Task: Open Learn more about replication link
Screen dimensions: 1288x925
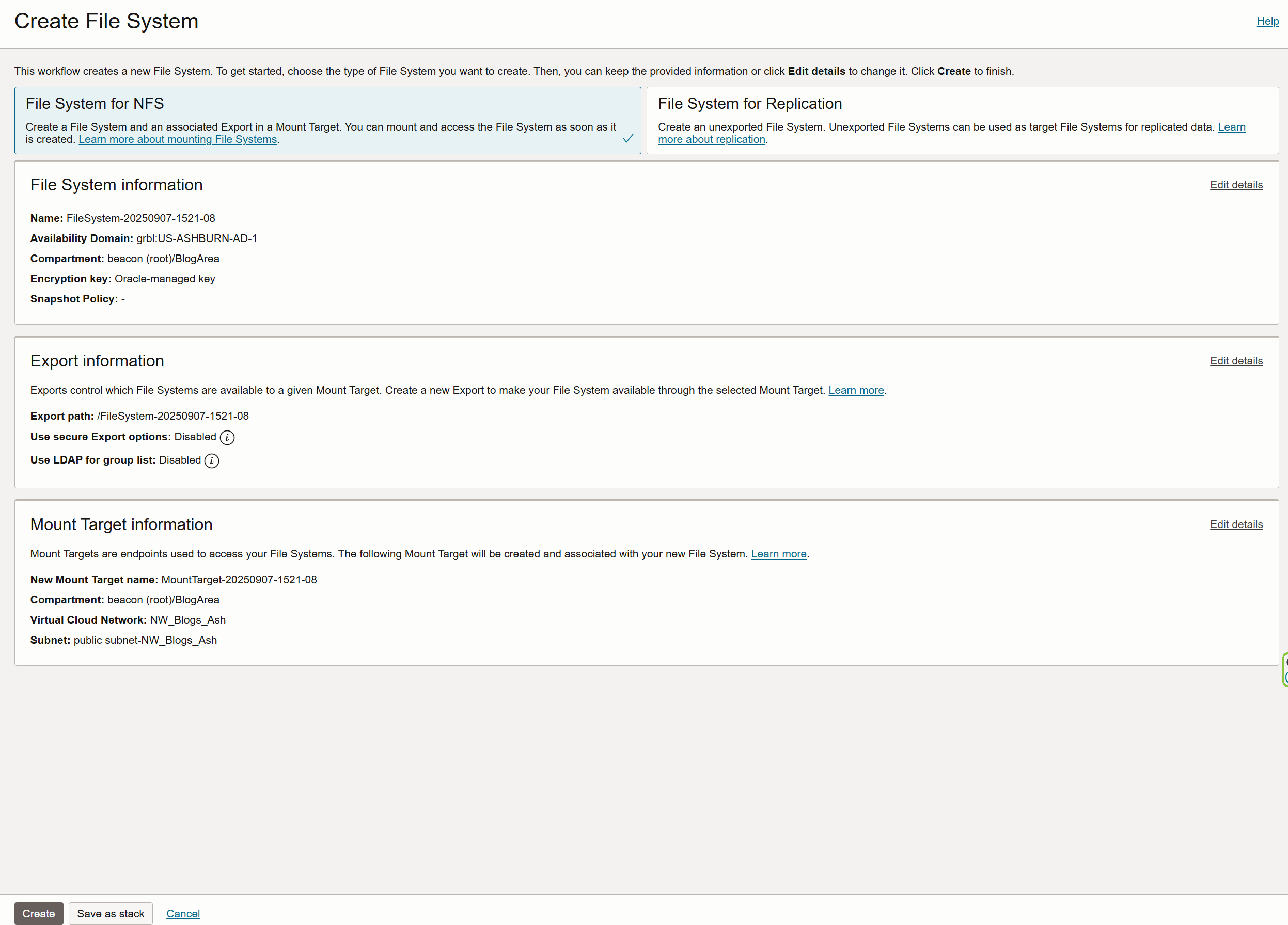Action: click(712, 139)
